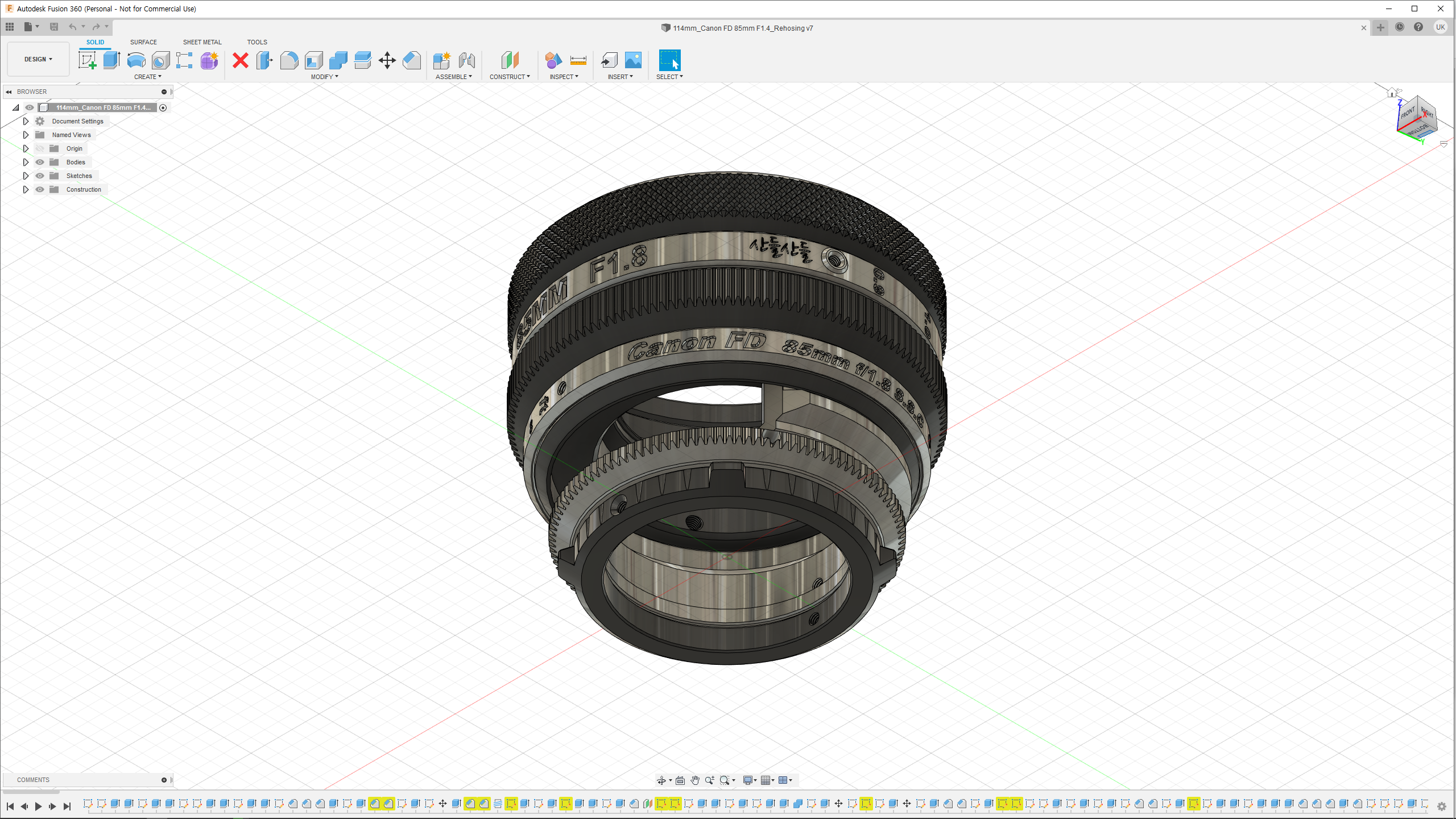1456x819 pixels.
Task: Select the Revolve tool
Action: (x=136, y=60)
